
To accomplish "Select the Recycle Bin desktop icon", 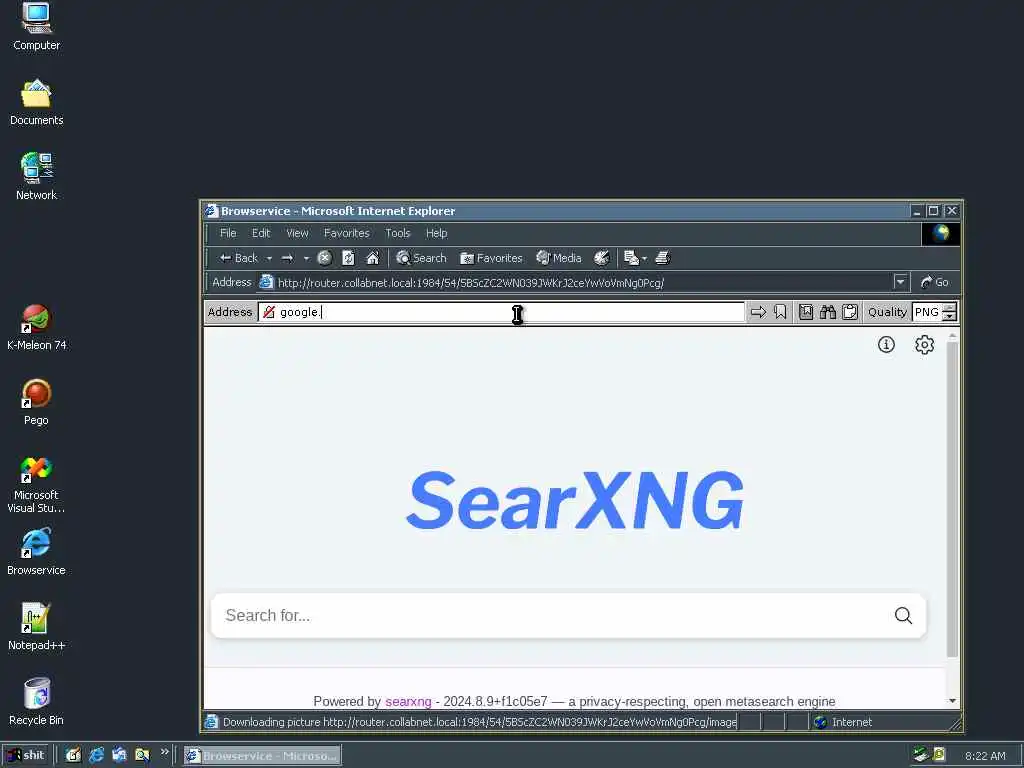I will (x=37, y=702).
